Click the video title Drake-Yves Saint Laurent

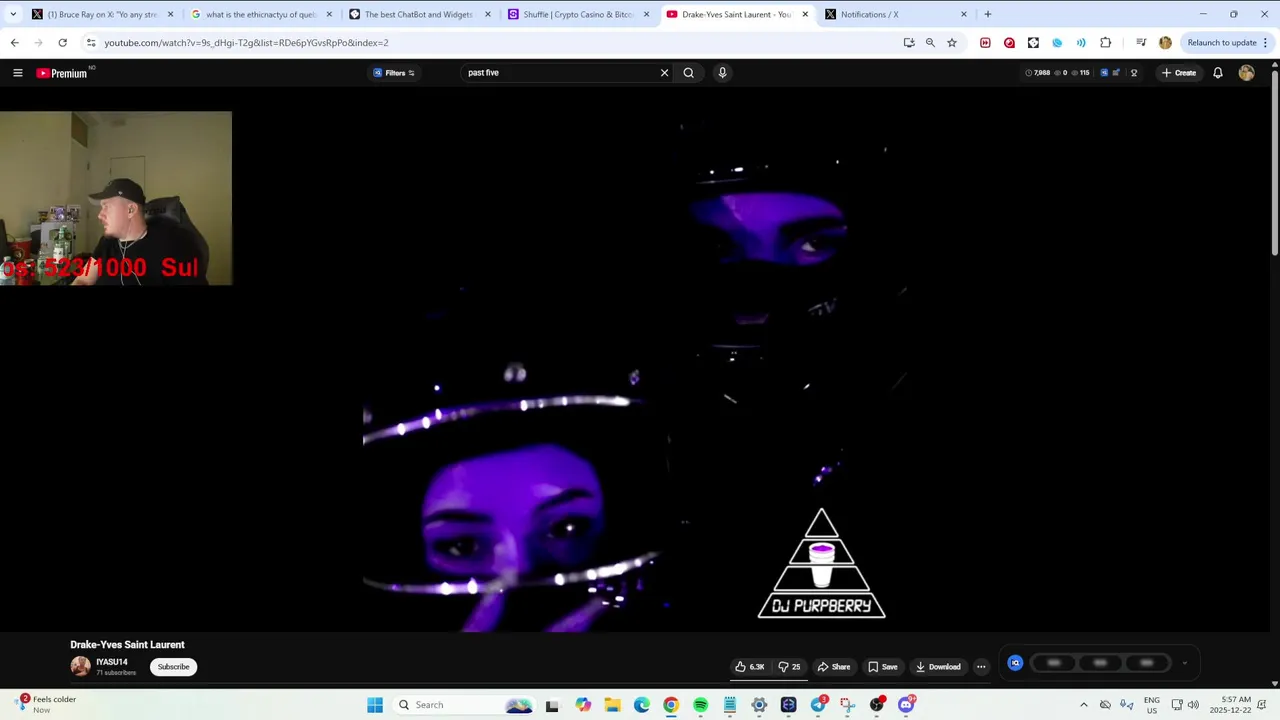point(127,645)
